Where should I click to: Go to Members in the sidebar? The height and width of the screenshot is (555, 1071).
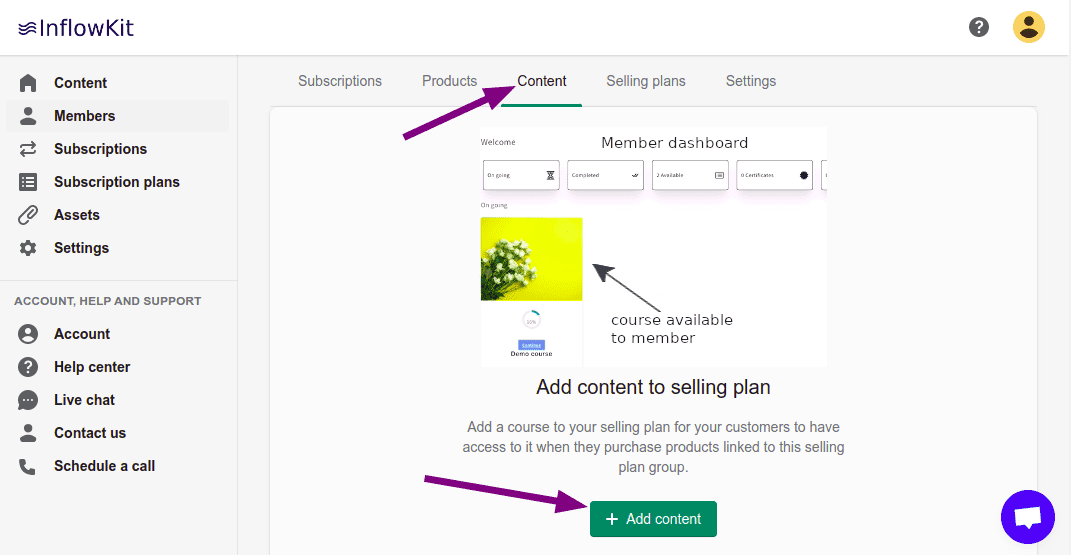point(84,116)
